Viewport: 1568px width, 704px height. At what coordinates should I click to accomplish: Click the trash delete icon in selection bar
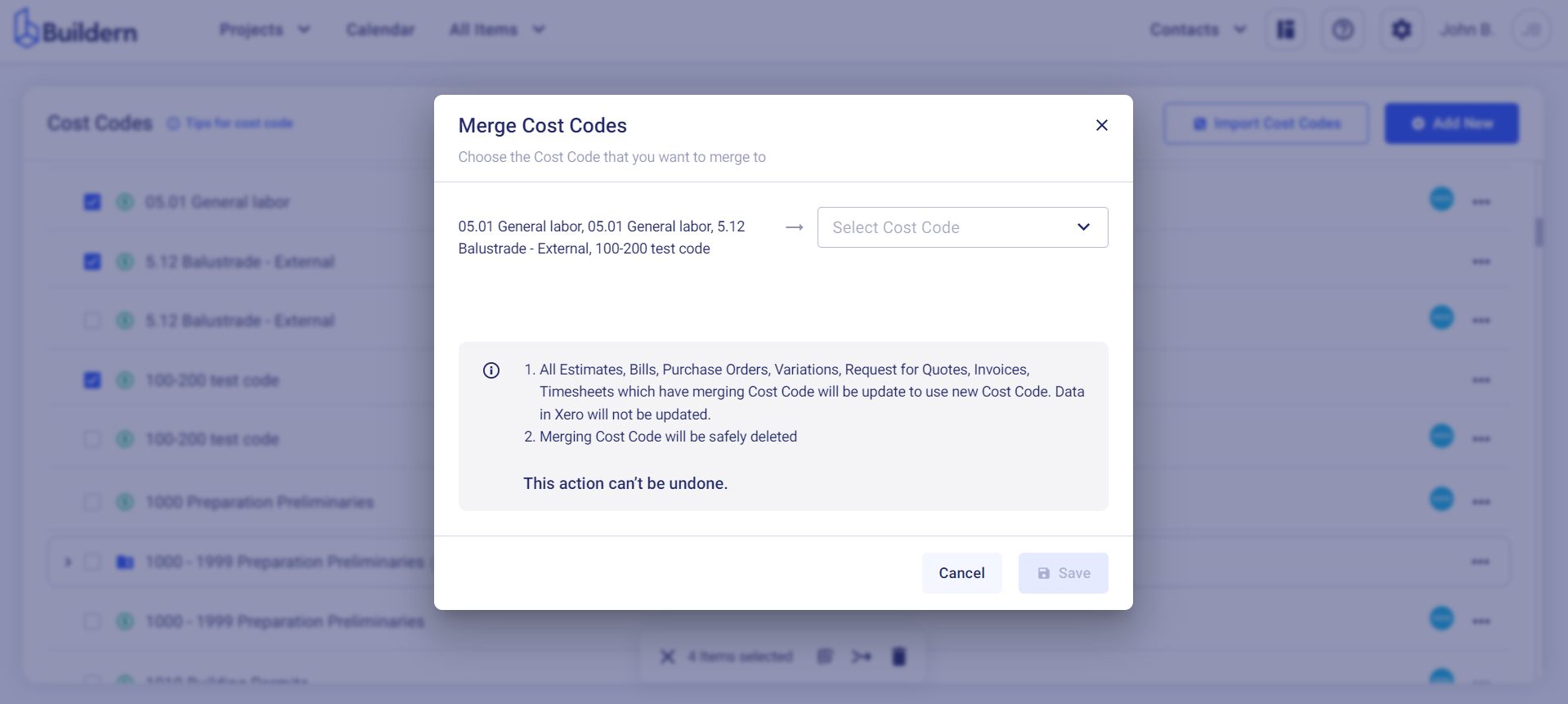point(898,657)
